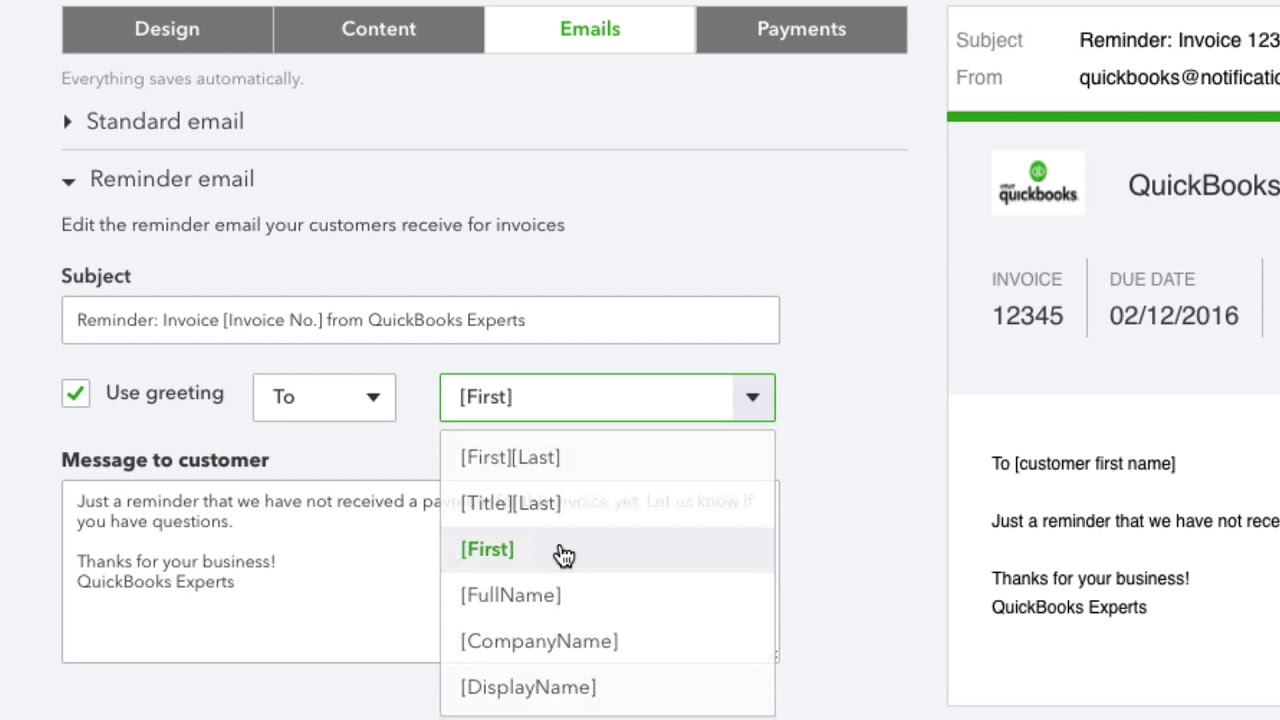1280x720 pixels.
Task: Collapse the Reminder email section
Action: (x=171, y=179)
